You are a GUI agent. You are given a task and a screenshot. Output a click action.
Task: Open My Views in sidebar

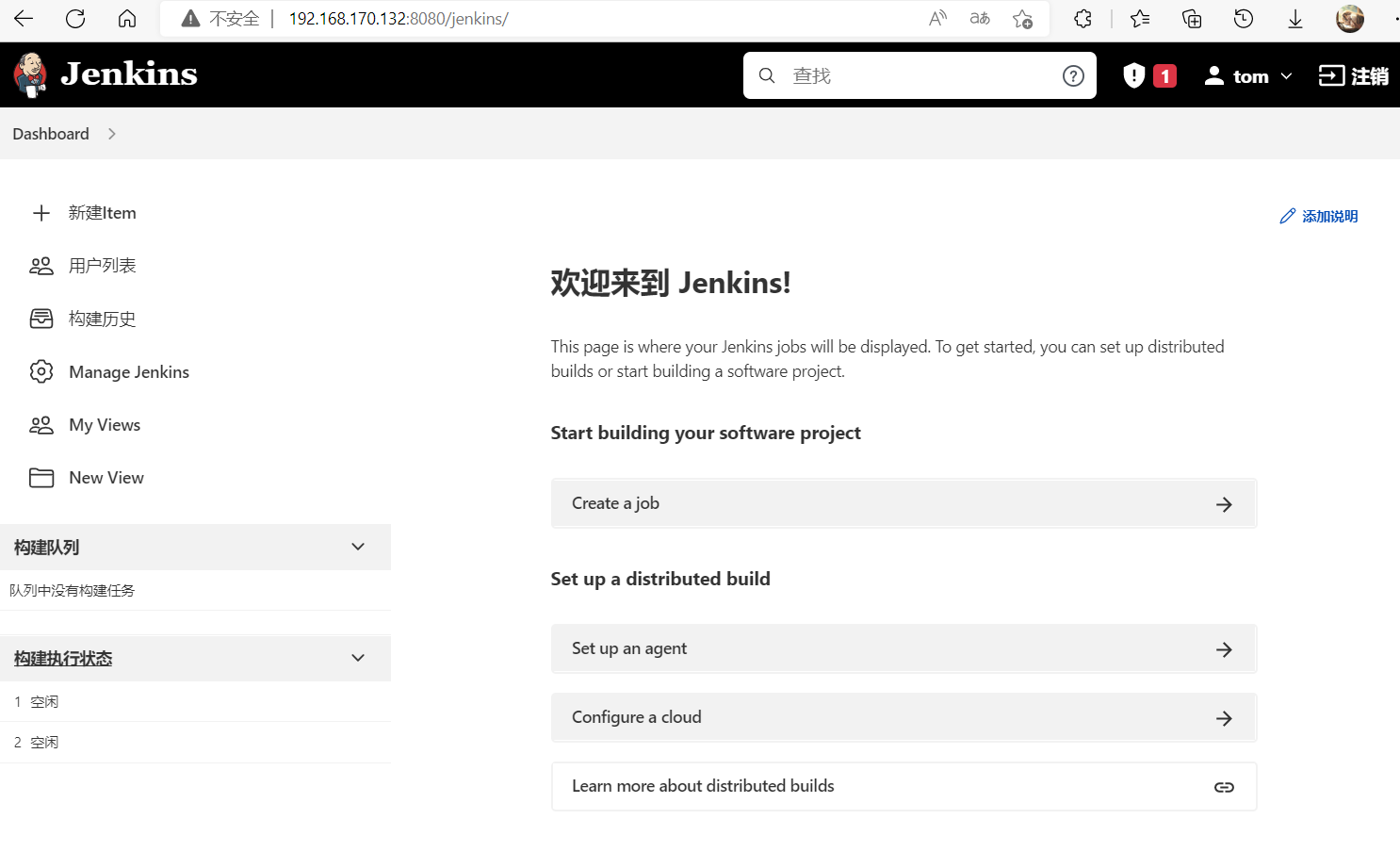(105, 425)
